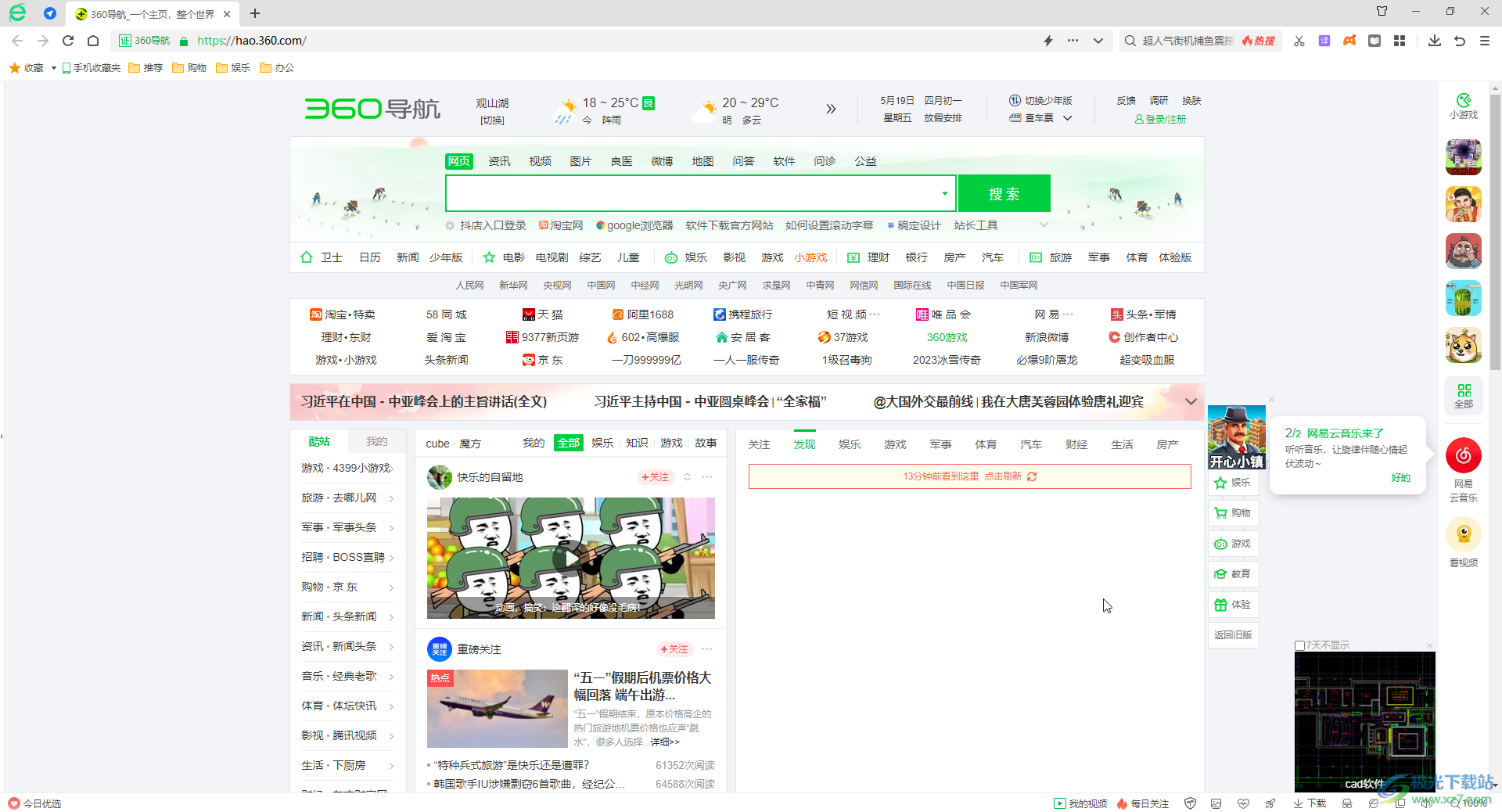The image size is (1502, 812).
Task: Click 好的 in NetEase music popup
Action: pyautogui.click(x=1400, y=478)
